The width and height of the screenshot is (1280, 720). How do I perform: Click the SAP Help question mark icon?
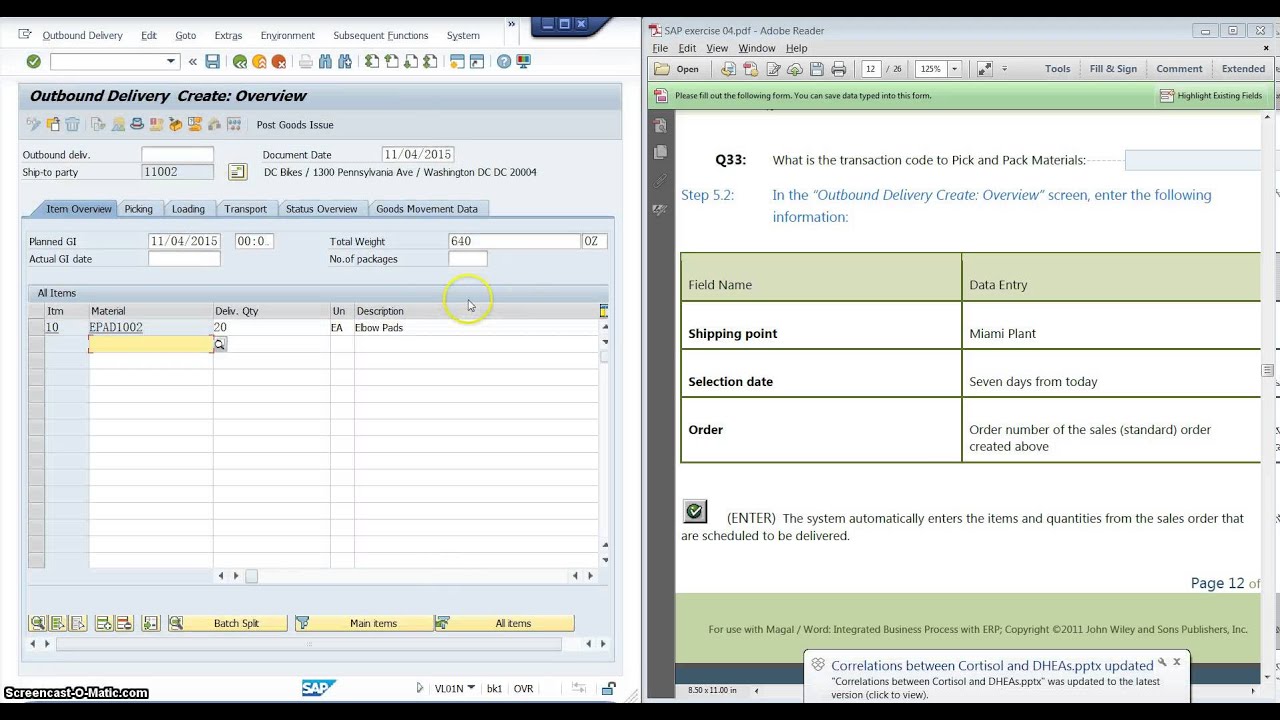504,62
